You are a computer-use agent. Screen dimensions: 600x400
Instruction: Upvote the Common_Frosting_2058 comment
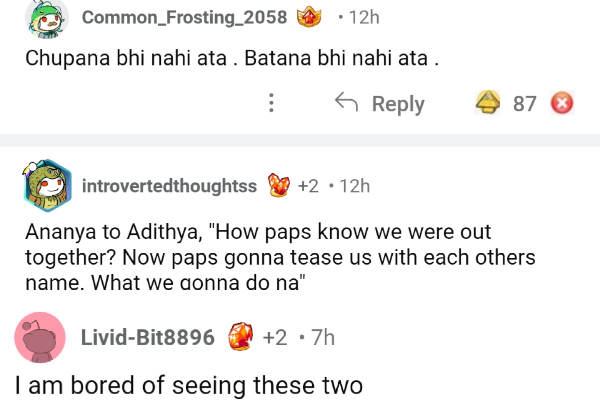(x=489, y=103)
